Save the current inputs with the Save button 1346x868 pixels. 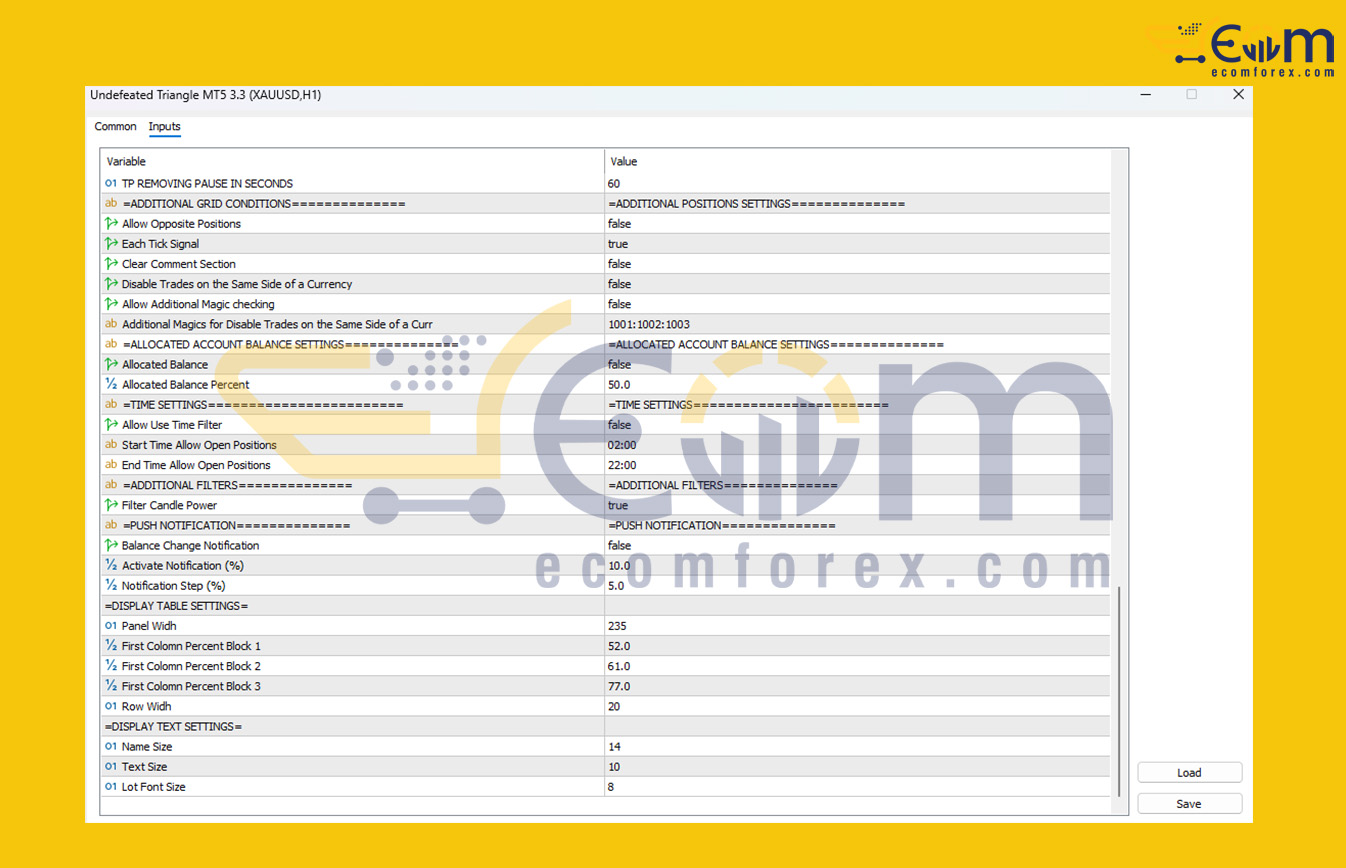click(1190, 804)
